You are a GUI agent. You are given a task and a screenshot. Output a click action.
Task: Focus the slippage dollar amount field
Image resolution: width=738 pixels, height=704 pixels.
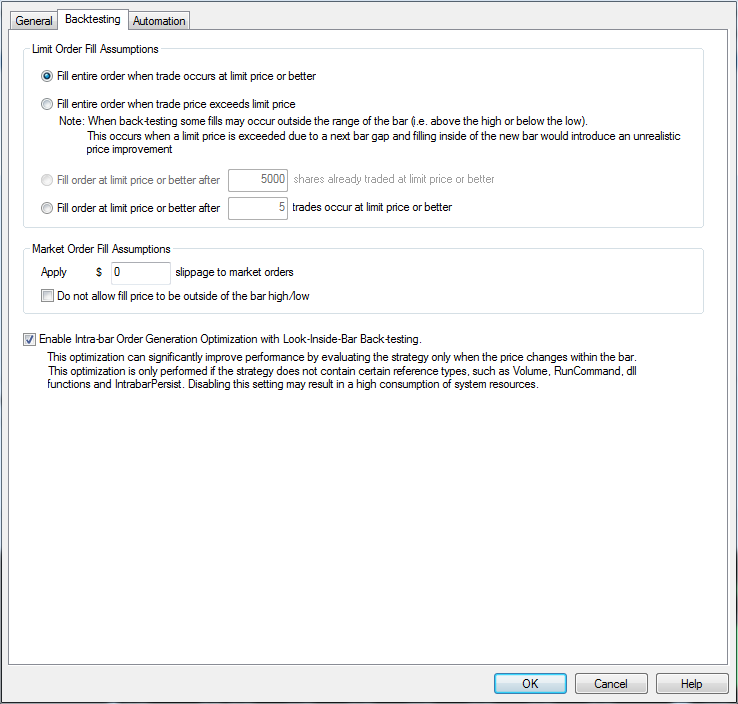[141, 273]
